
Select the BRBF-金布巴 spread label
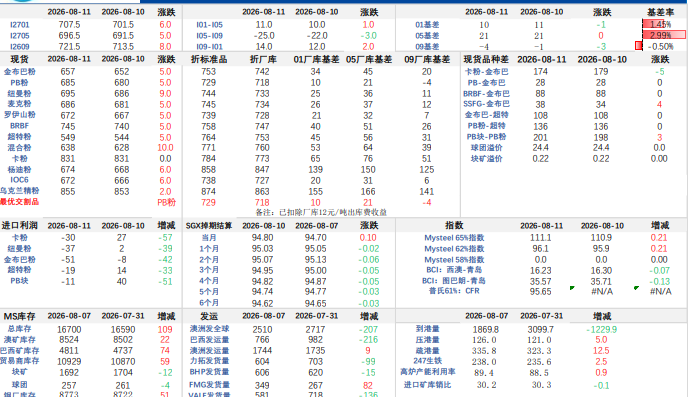[486, 93]
